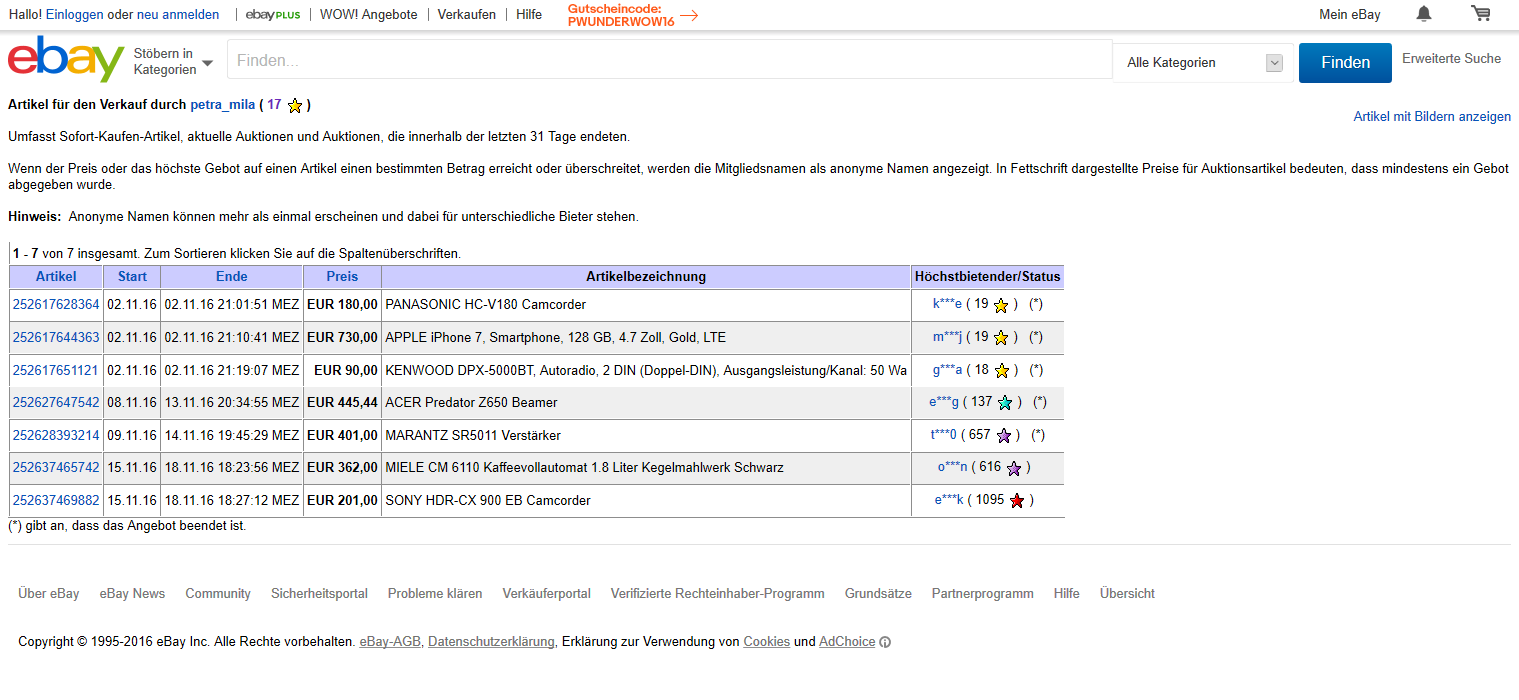The height and width of the screenshot is (700, 1519).
Task: Open Übersicht footer link
Action: [1127, 593]
